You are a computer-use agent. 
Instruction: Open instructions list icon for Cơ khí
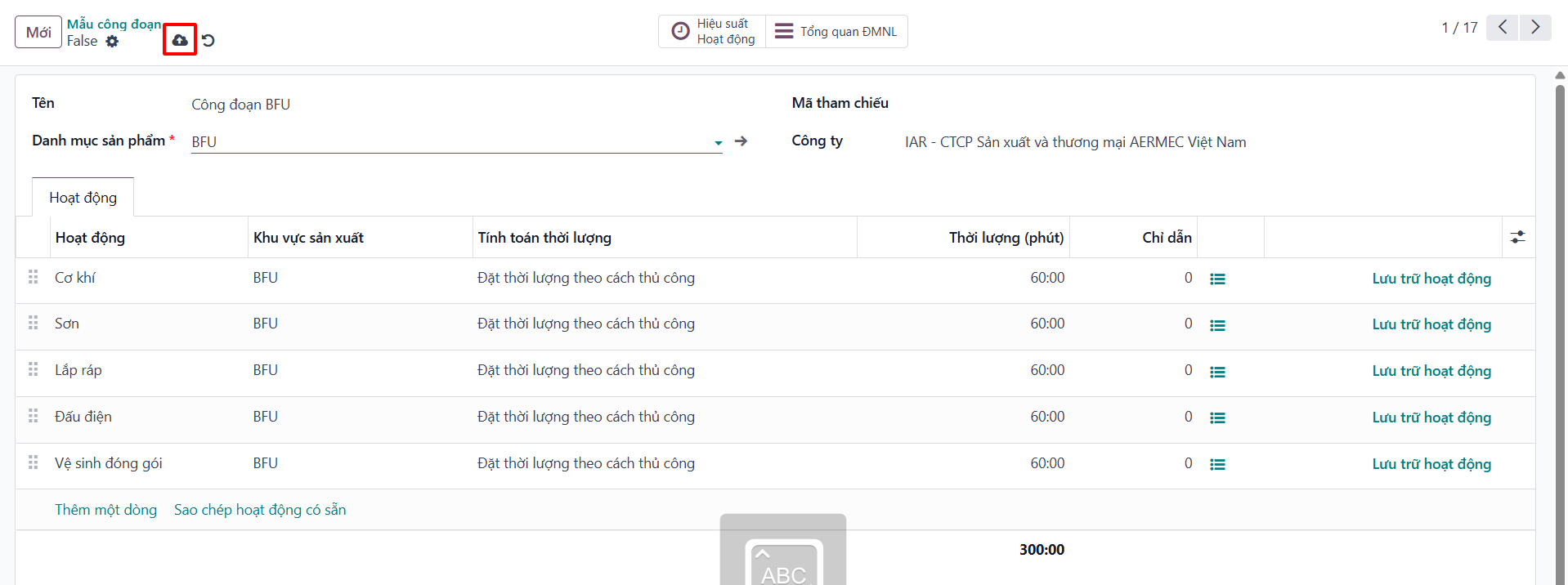tap(1217, 279)
